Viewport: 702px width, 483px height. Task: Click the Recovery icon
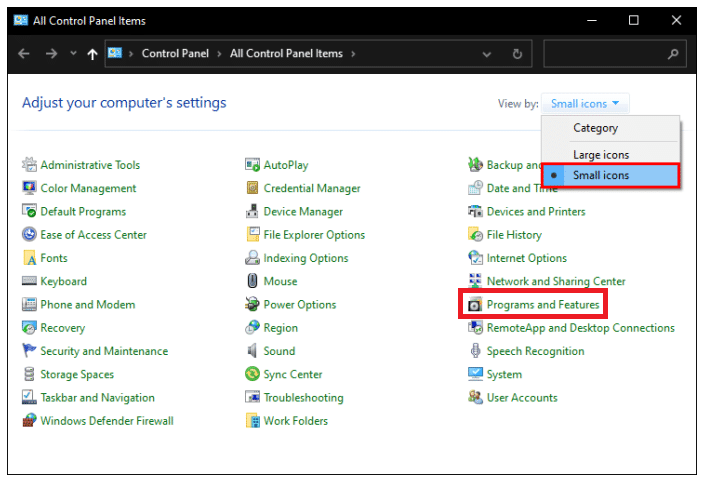click(29, 328)
